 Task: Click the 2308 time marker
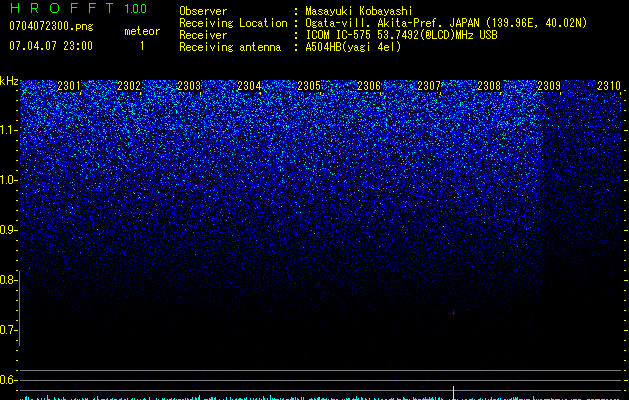click(x=489, y=85)
